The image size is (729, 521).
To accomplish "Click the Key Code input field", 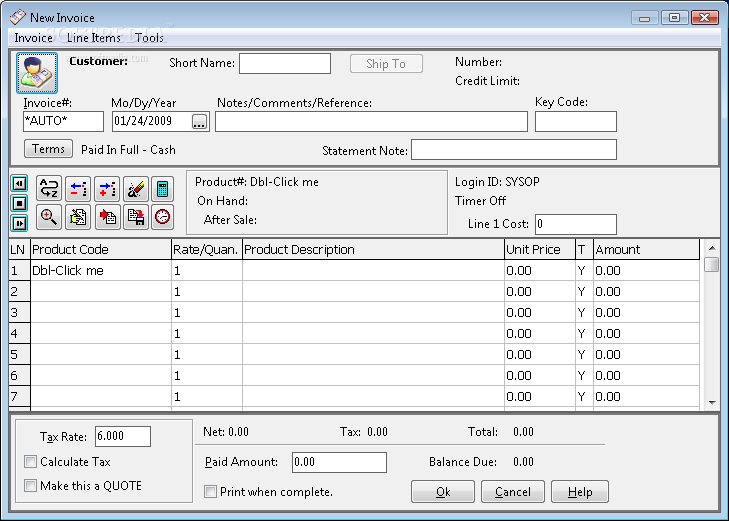I will pos(576,121).
